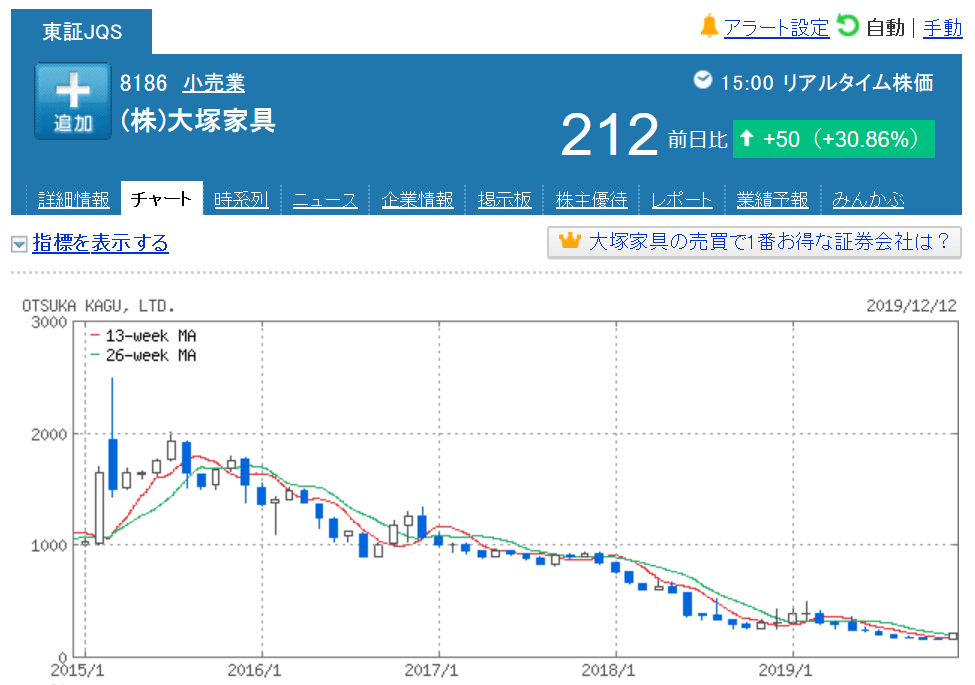Click the 1000 y-axis label

(49, 546)
